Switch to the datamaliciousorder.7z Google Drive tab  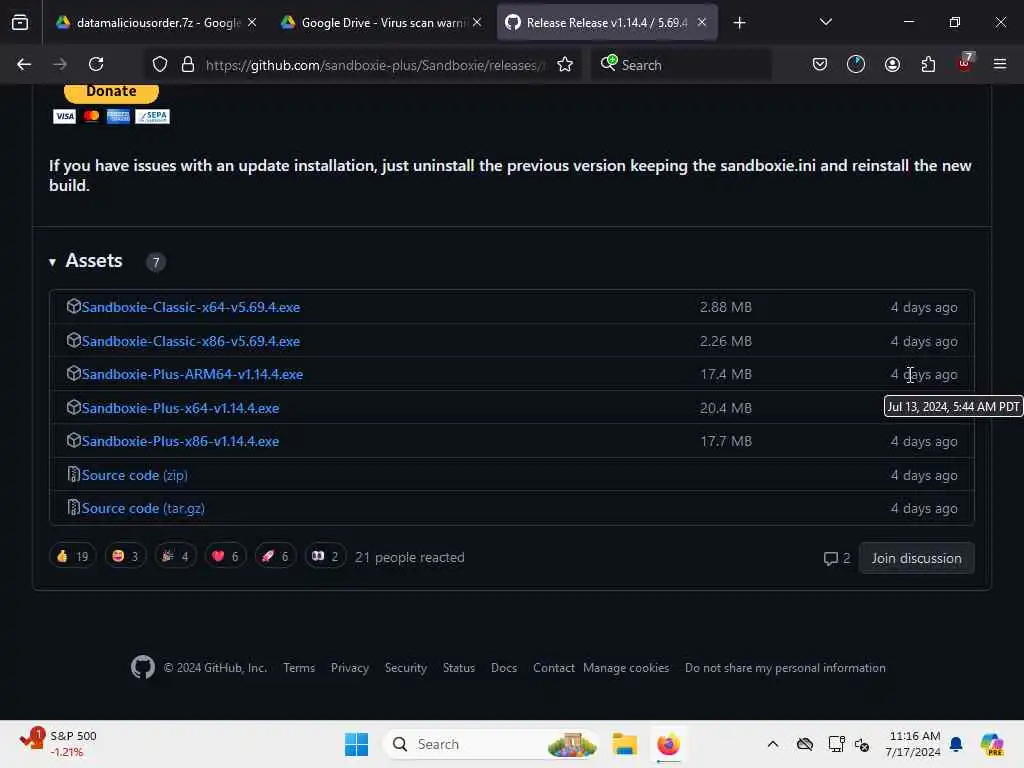pyautogui.click(x=157, y=23)
